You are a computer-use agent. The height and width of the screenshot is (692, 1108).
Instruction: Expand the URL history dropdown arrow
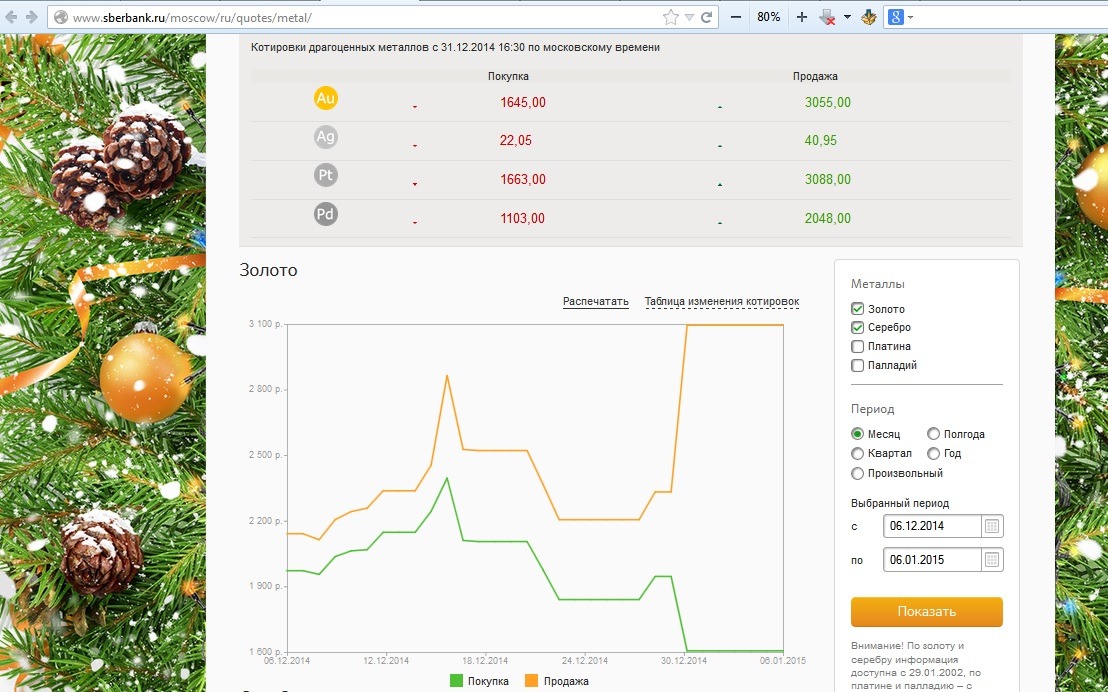point(689,18)
